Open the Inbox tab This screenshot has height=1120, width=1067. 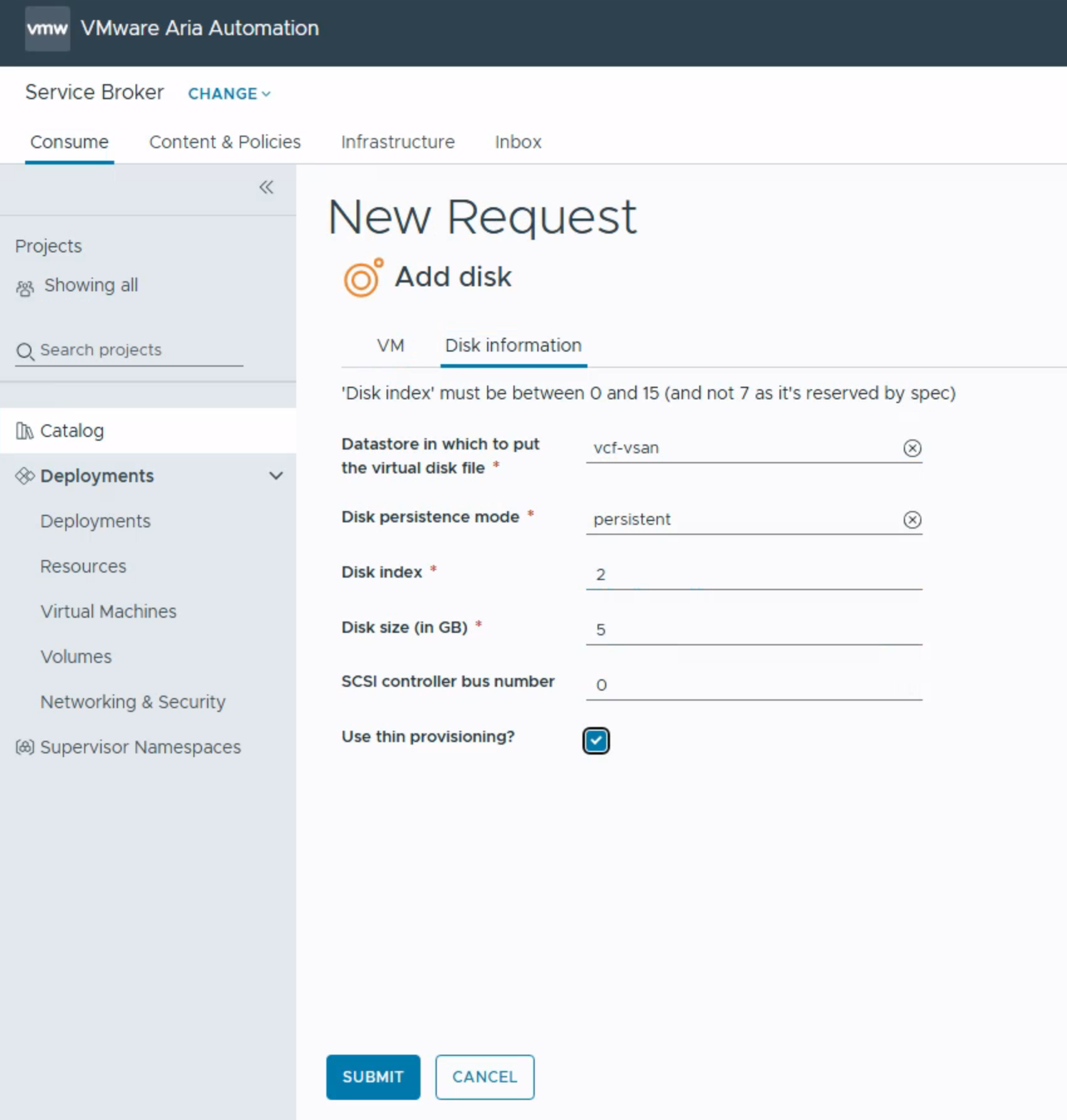pos(518,142)
